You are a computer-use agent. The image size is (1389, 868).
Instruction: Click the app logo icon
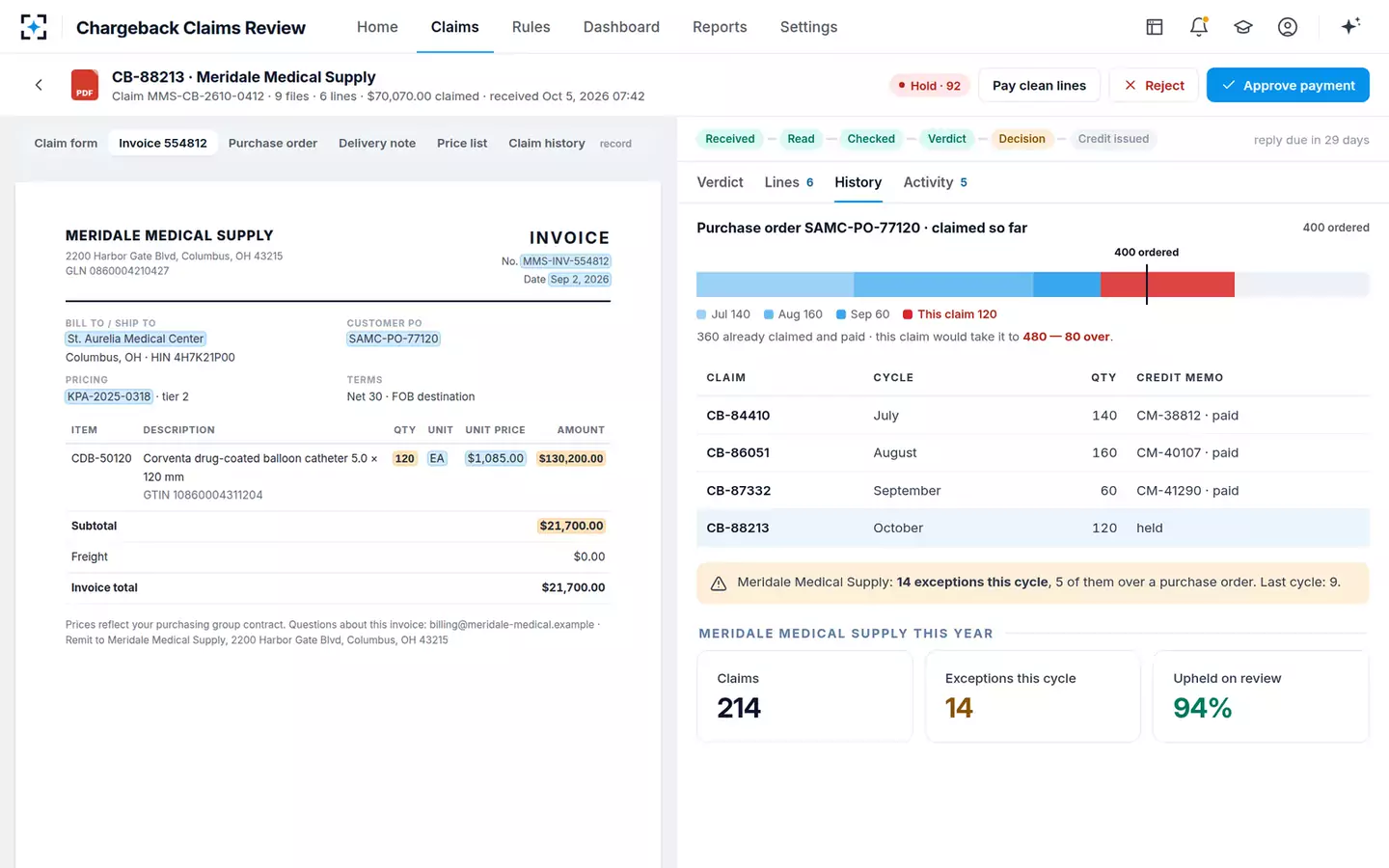pyautogui.click(x=33, y=27)
